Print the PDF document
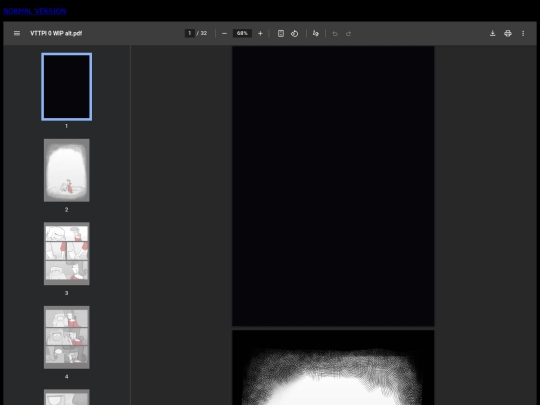This screenshot has height=405, width=540. click(508, 33)
